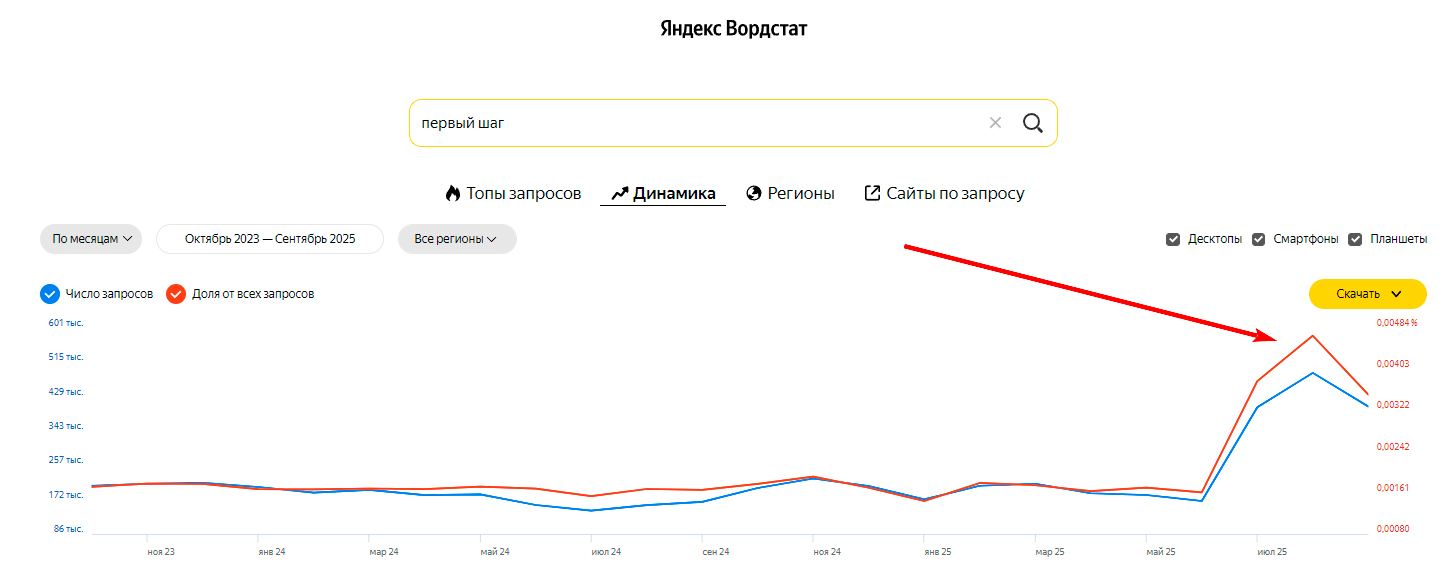Open the yellow Скачать dropdown
Viewport: 1451px width, 582px height.
click(1367, 294)
